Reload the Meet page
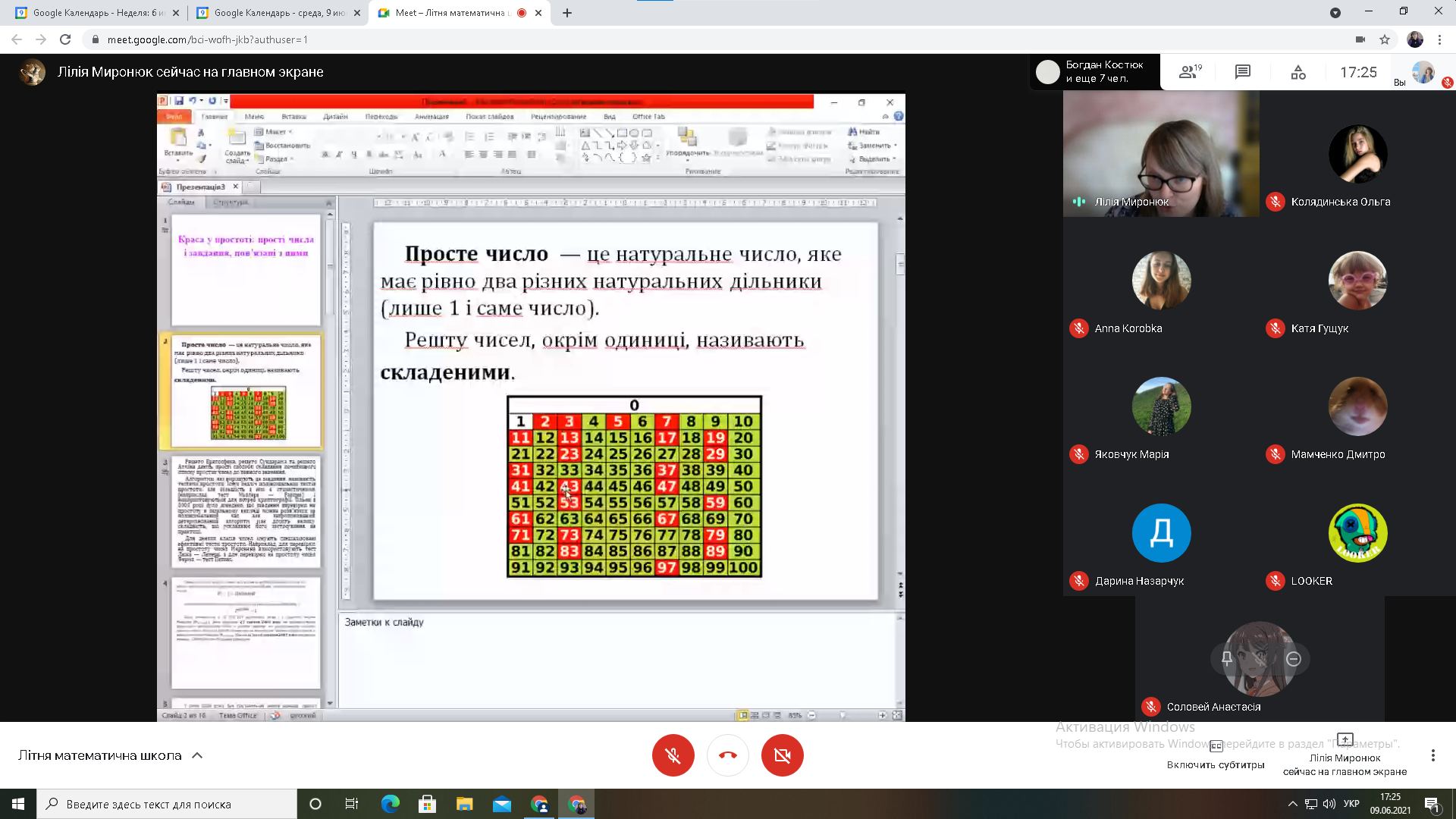 [65, 39]
